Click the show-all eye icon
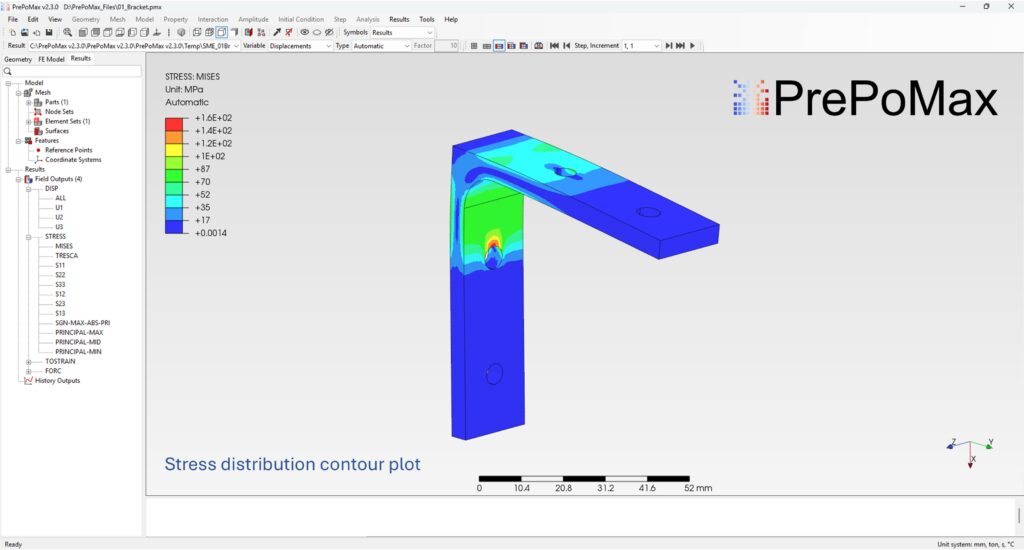The width and height of the screenshot is (1024, 550). pos(305,32)
